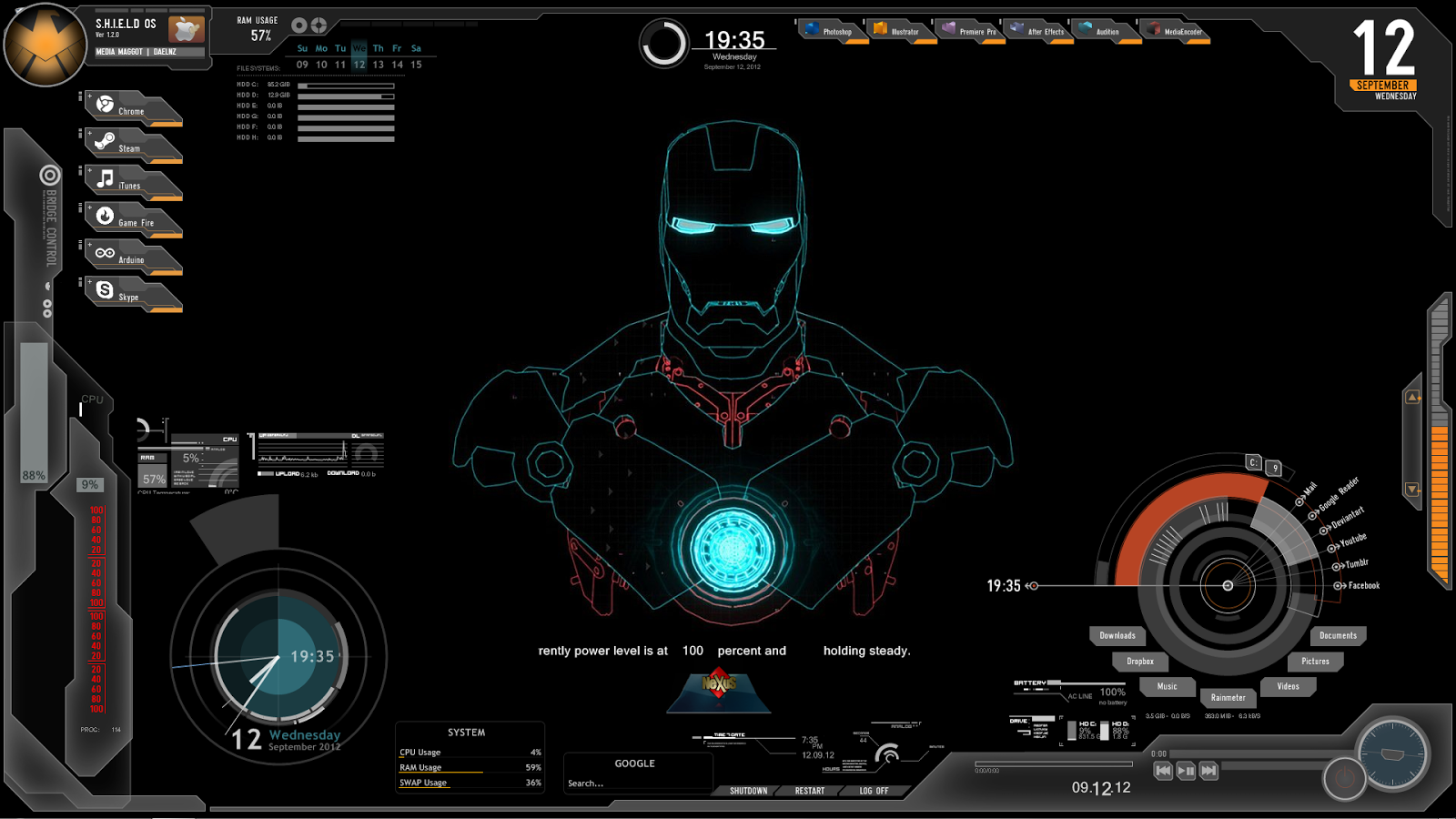Open the Documents folder tab
Viewport: 1456px width, 819px height.
click(1339, 635)
